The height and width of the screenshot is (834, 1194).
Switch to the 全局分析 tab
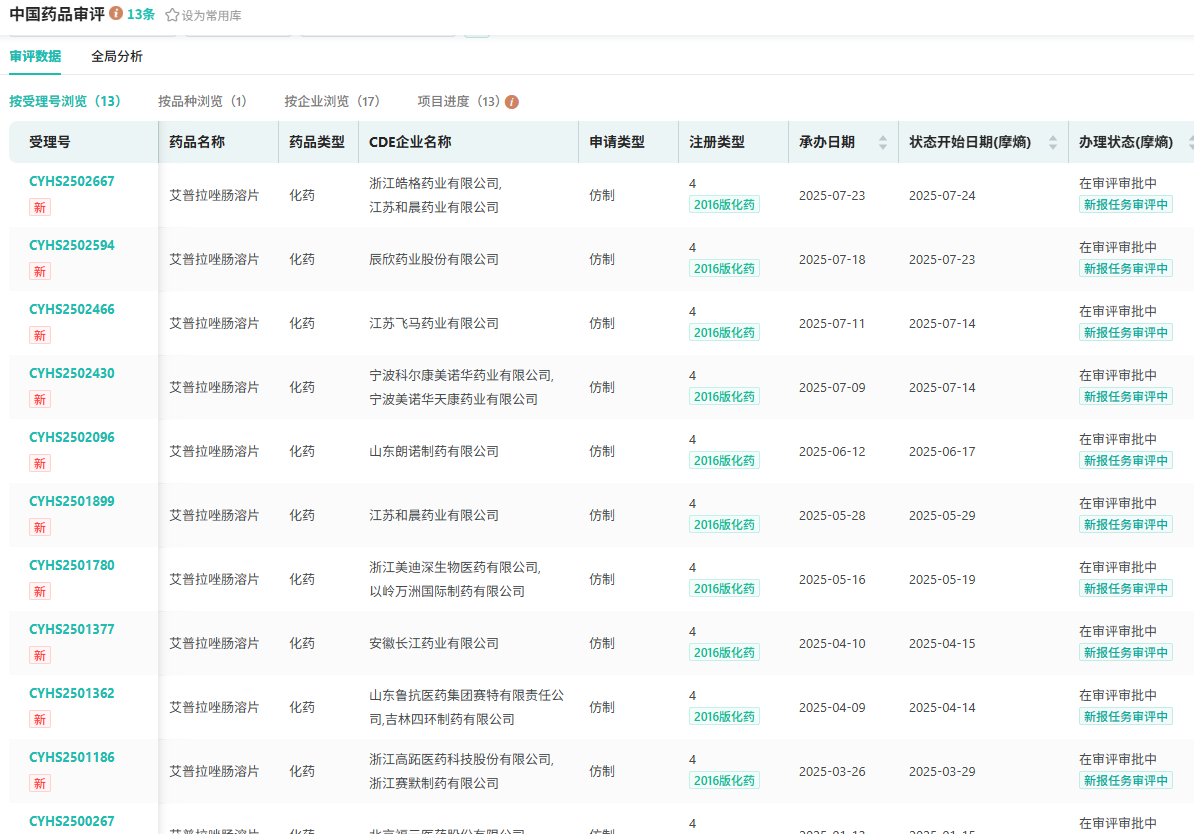click(x=117, y=57)
